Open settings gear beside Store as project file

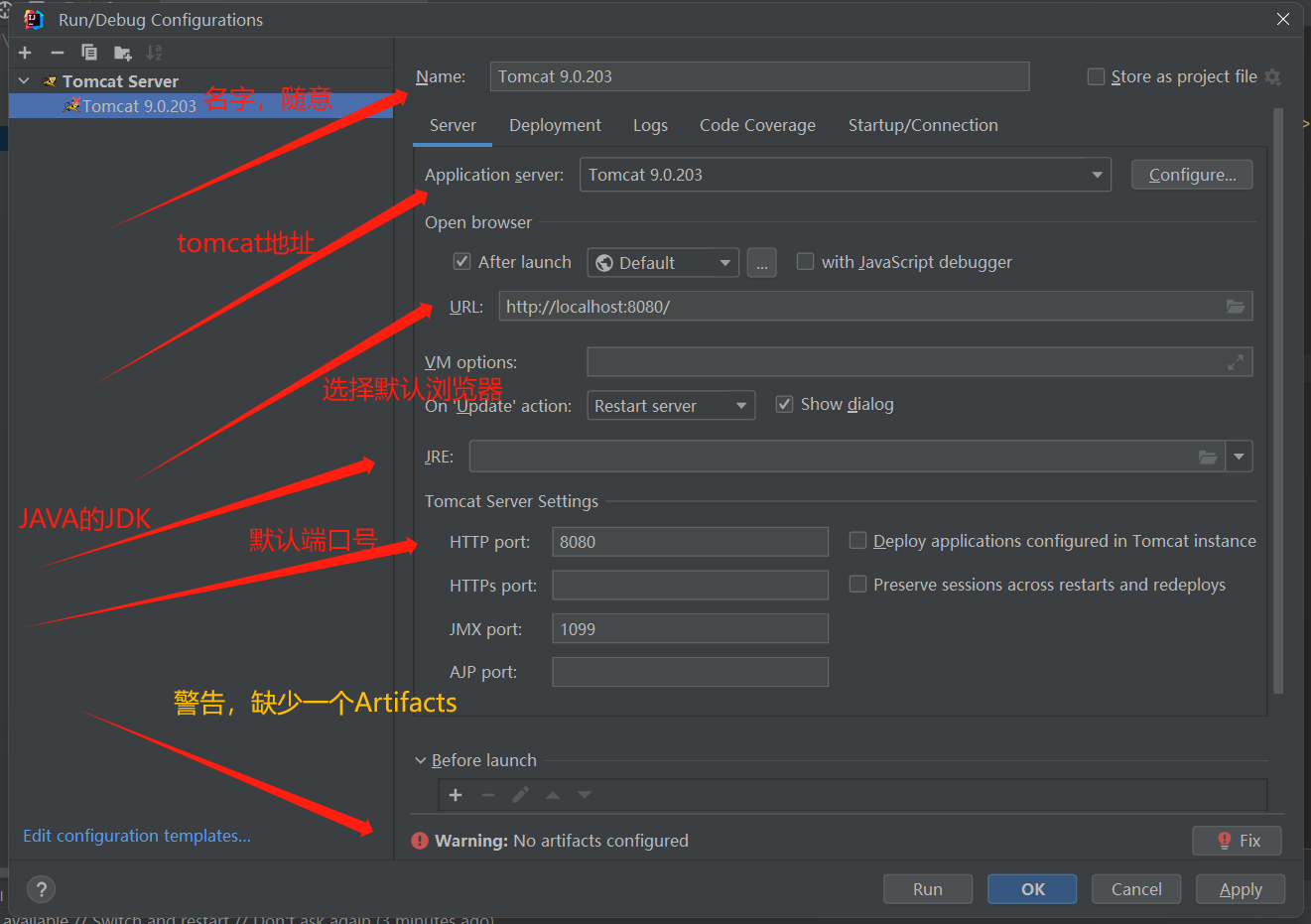(1273, 76)
